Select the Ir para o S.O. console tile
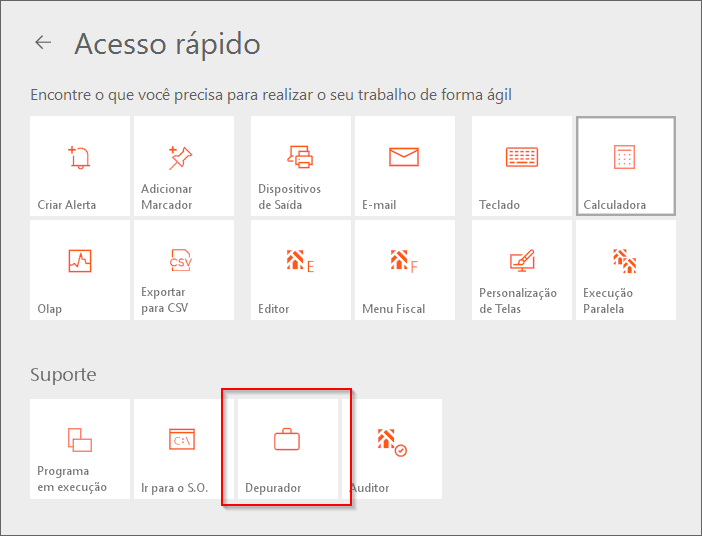Screen dimensions: 702x536 184,449
